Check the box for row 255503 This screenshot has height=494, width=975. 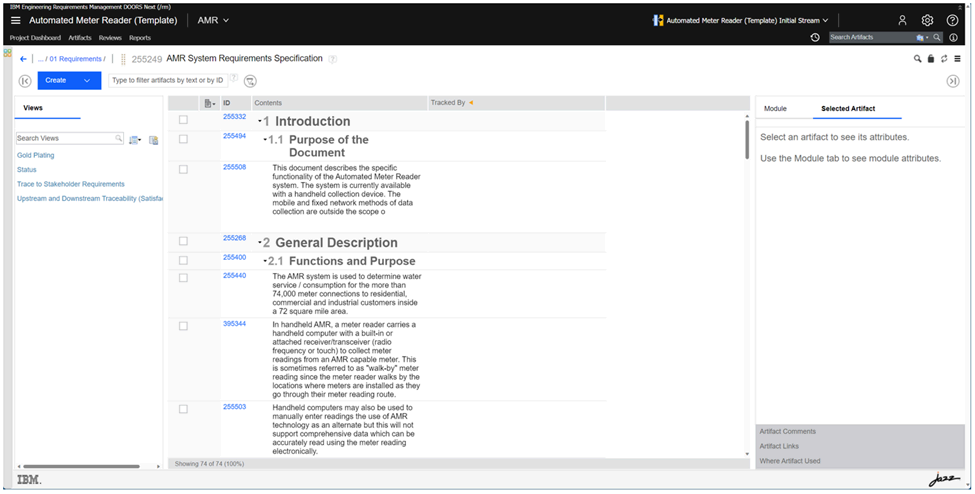pyautogui.click(x=183, y=409)
